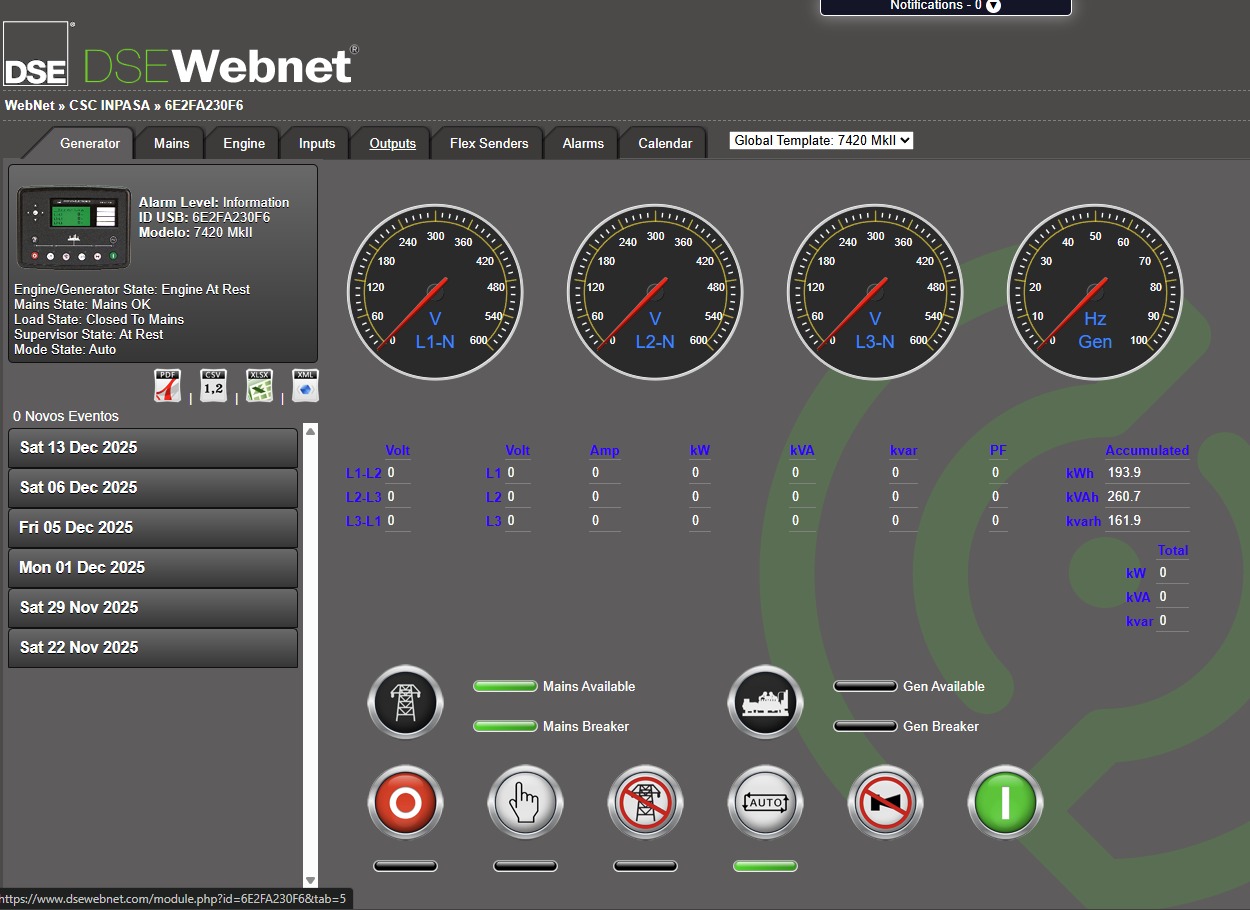Click the Gen Available indicator LED
1250x910 pixels.
pos(865,686)
